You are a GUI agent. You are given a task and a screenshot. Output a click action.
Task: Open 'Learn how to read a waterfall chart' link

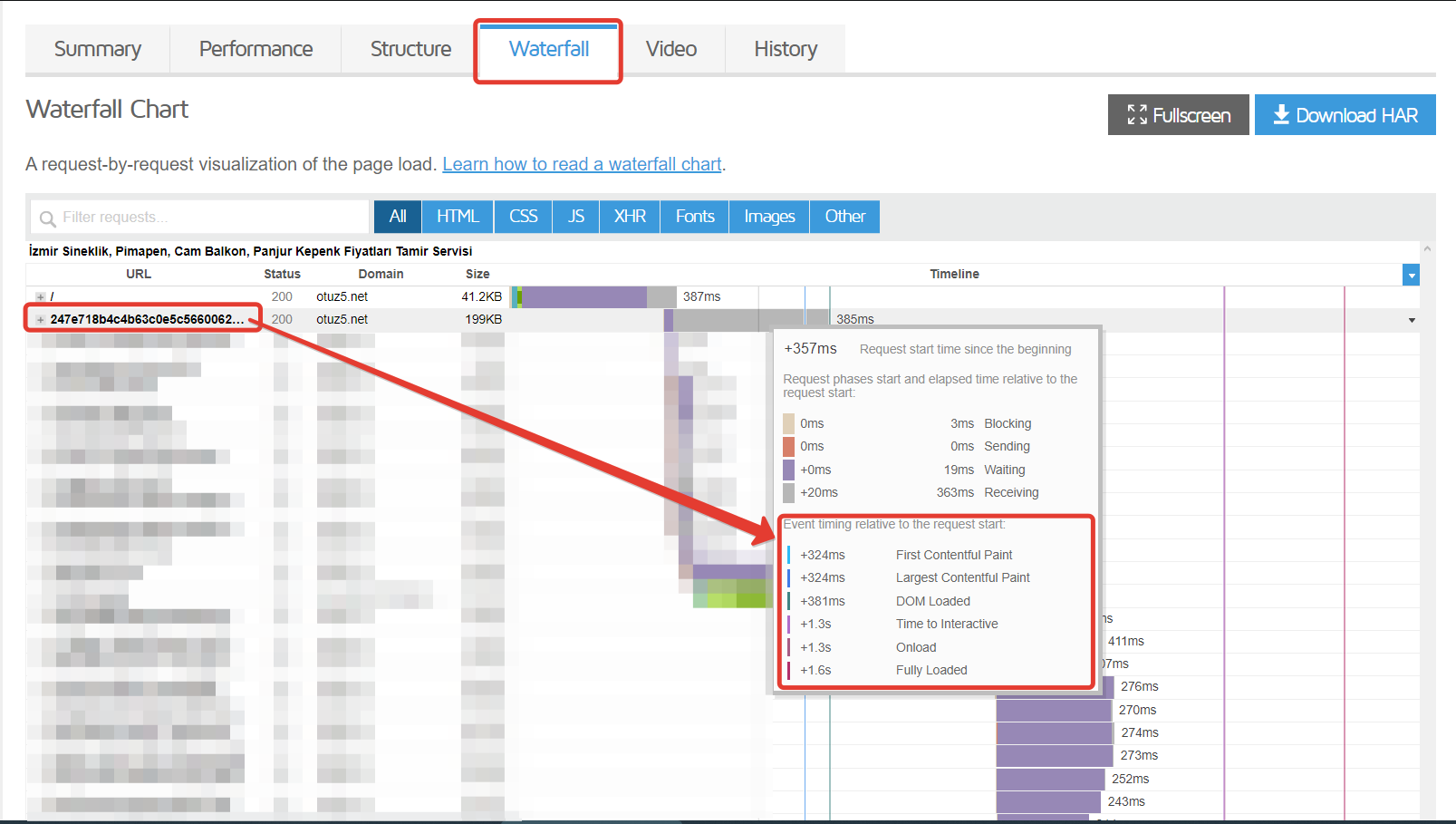pos(582,164)
